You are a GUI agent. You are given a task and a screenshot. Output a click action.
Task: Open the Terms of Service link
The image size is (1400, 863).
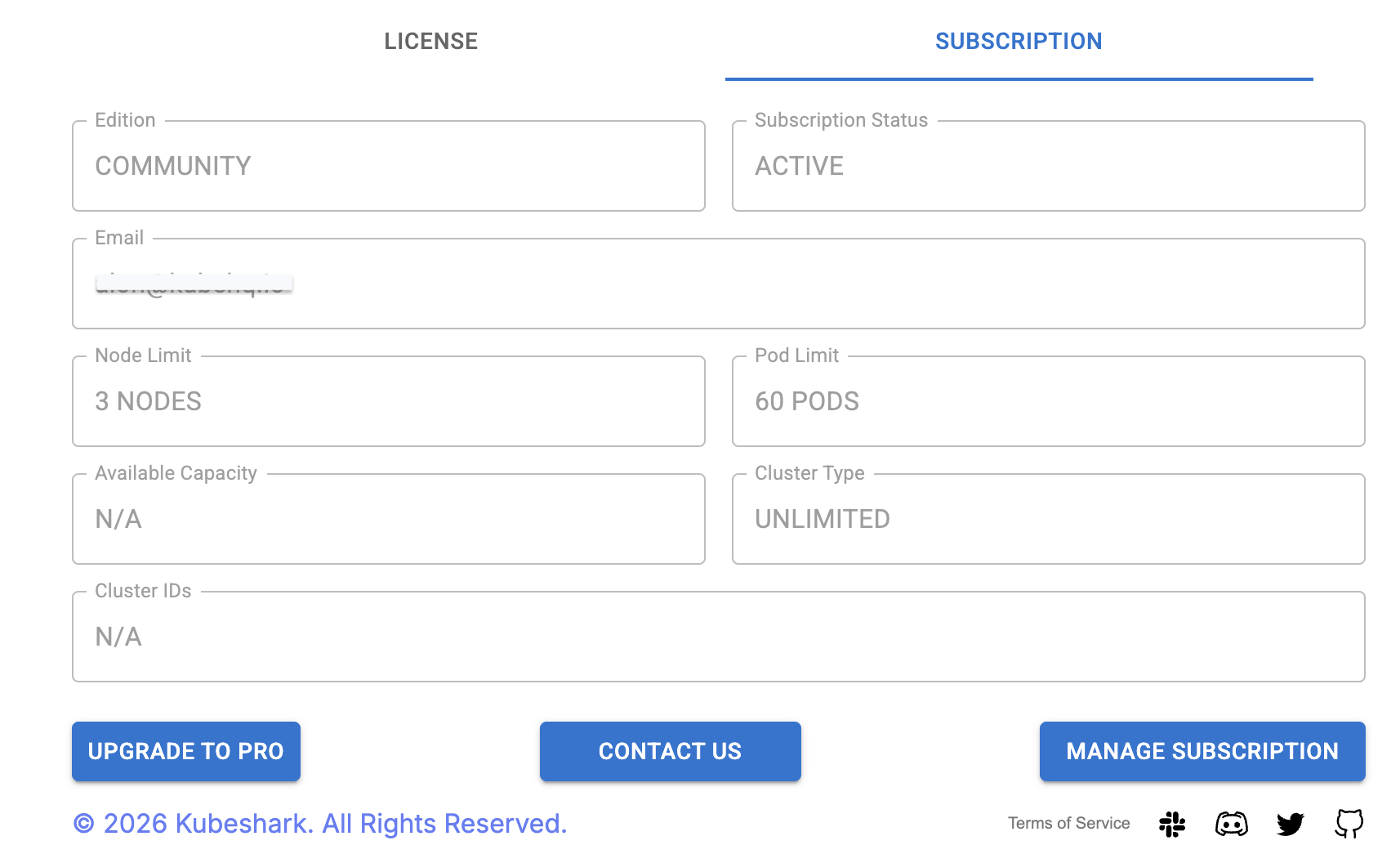(x=1068, y=823)
